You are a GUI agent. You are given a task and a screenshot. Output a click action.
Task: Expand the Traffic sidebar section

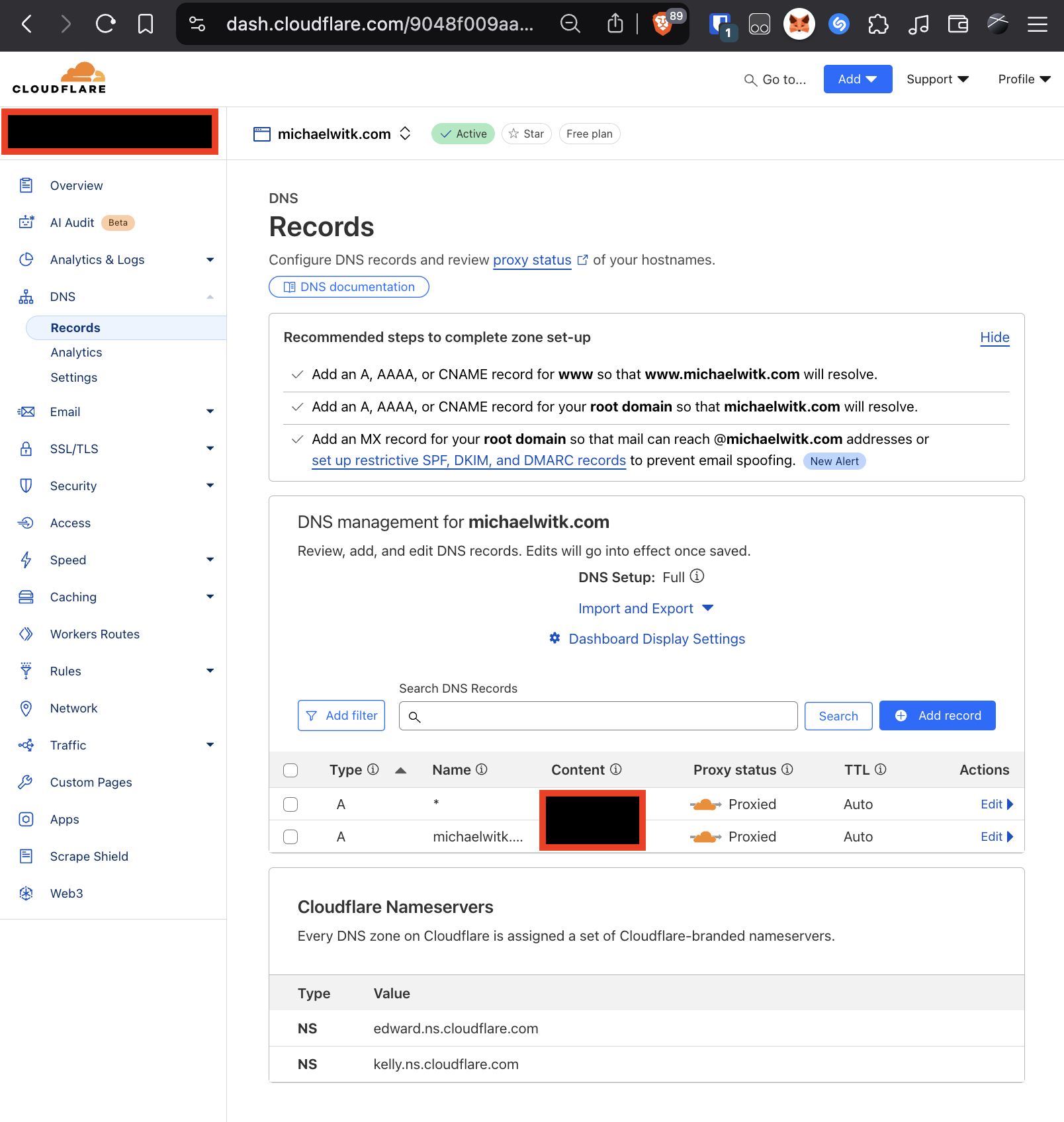pos(210,746)
